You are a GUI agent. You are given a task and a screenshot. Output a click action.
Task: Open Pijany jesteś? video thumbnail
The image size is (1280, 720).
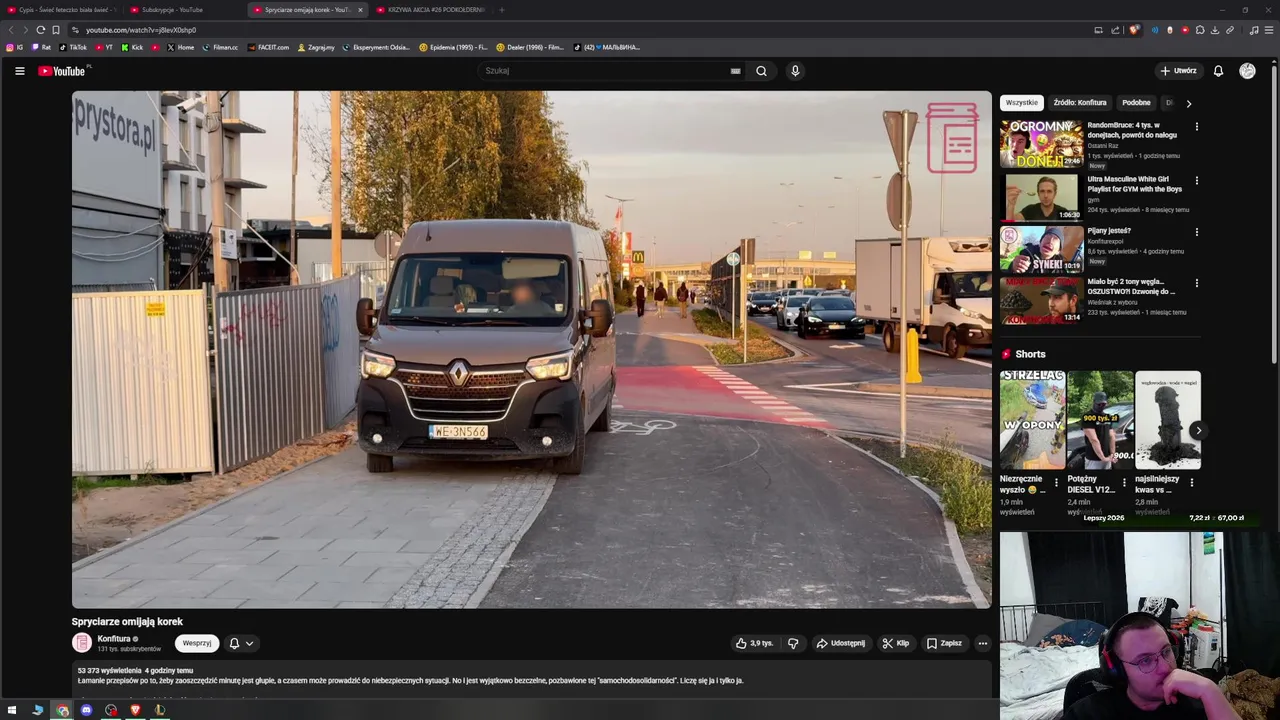[x=1041, y=249]
